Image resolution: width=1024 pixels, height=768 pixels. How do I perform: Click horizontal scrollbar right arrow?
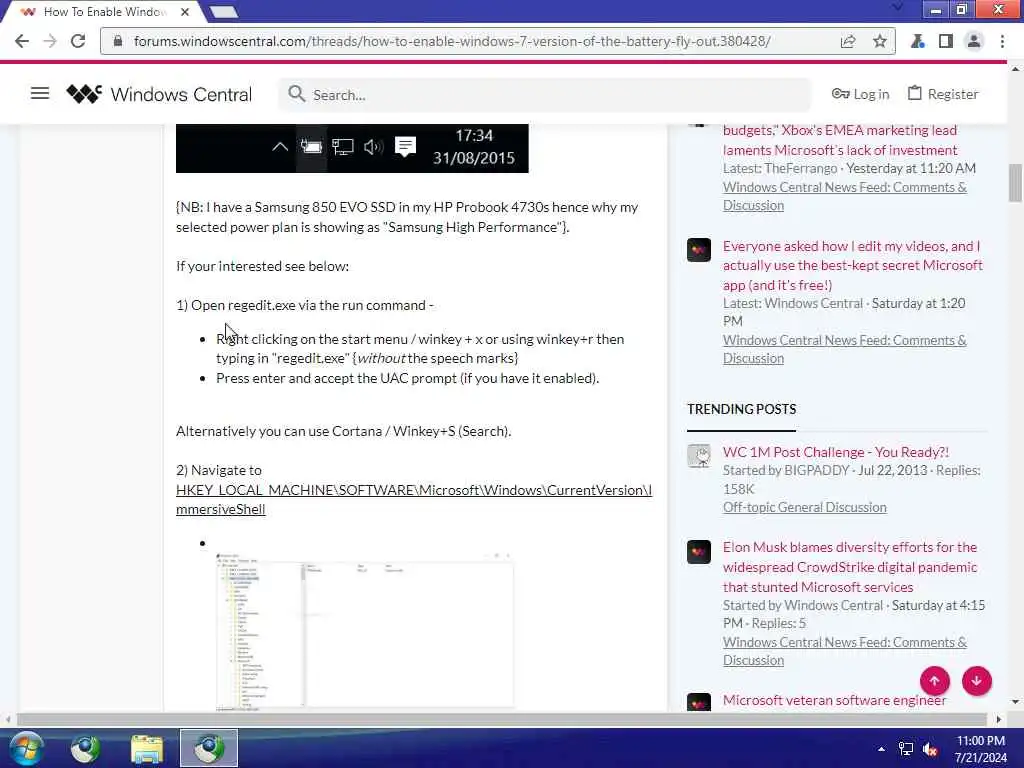pyautogui.click(x=999, y=719)
